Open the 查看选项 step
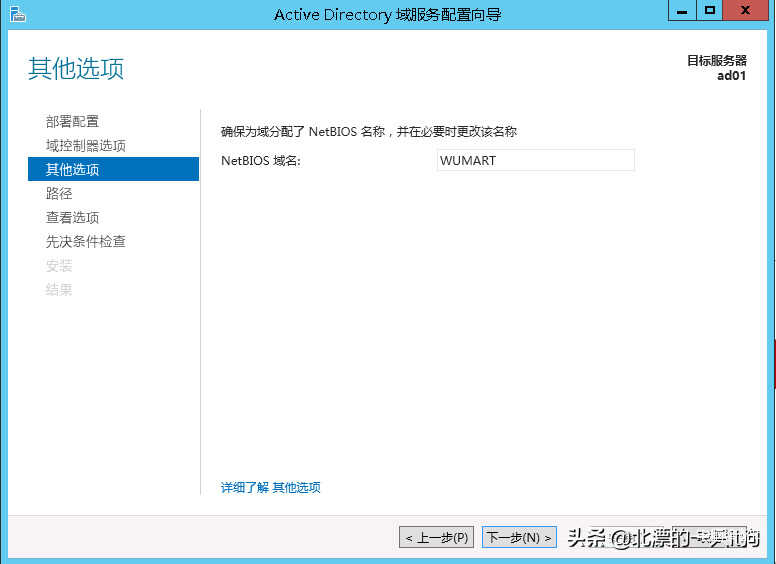Image resolution: width=776 pixels, height=564 pixels. point(72,217)
